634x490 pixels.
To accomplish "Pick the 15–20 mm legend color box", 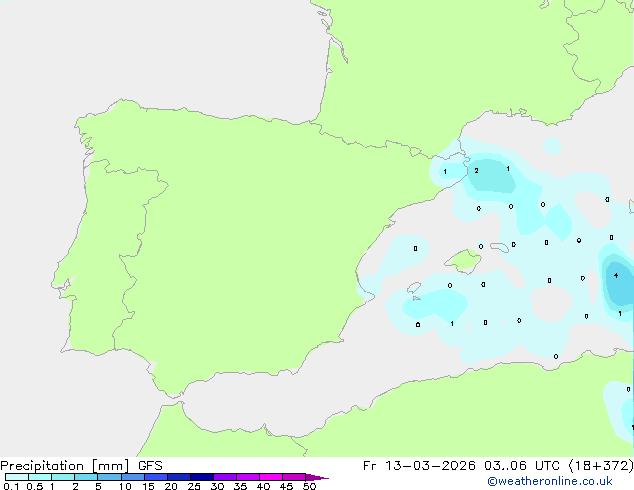I will click(156, 477).
